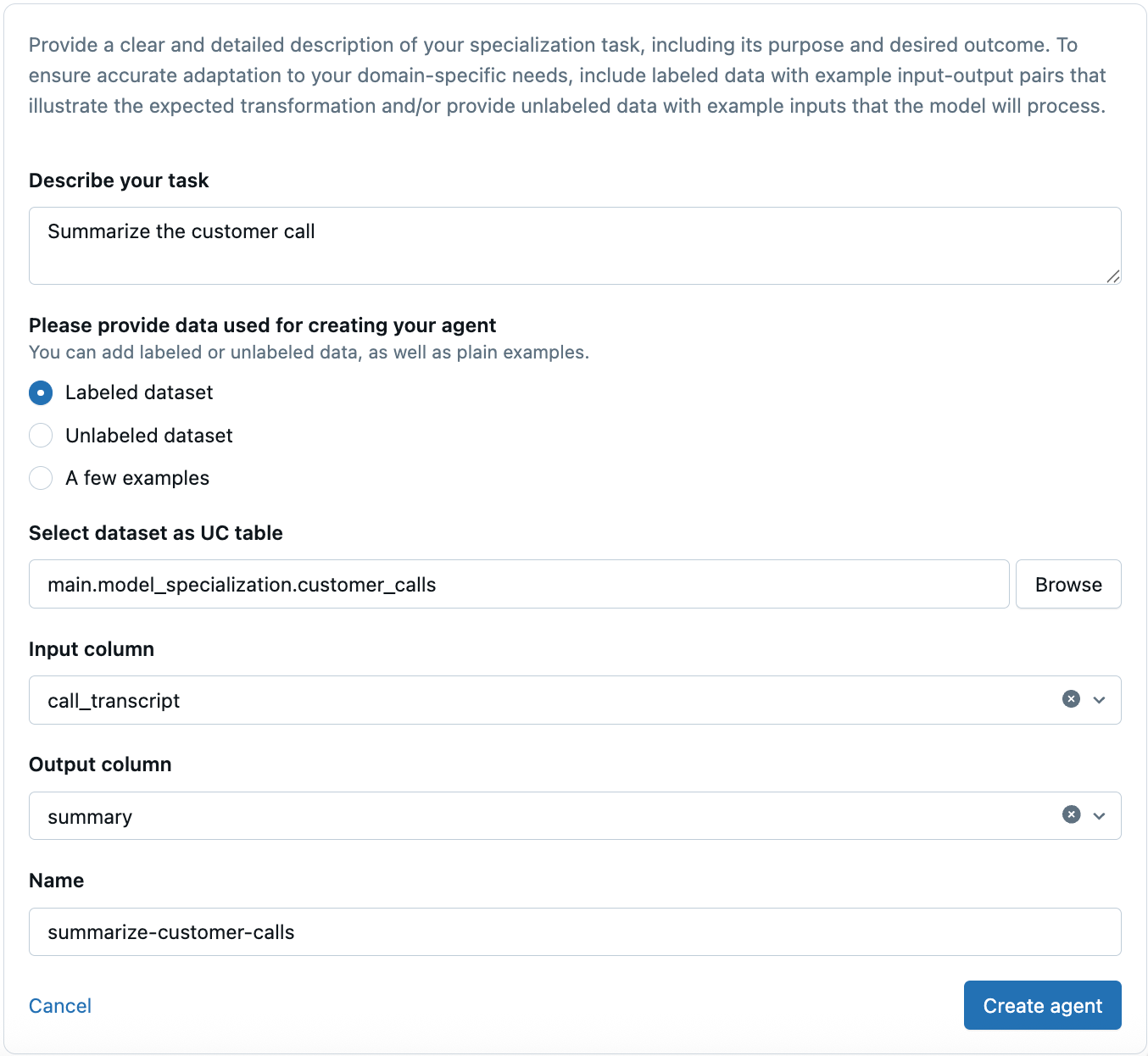Viewport: 1148px width, 1056px height.
Task: Cancel the agent creation form
Action: pyautogui.click(x=59, y=1005)
